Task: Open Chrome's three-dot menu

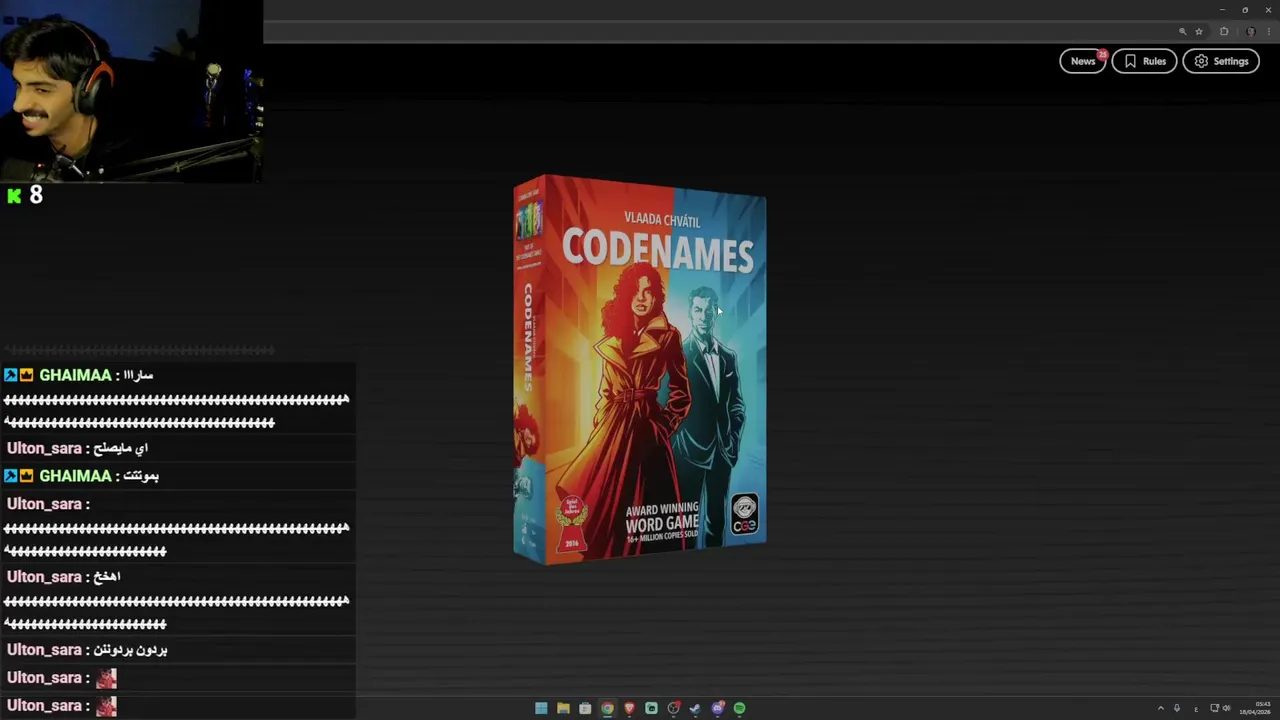Action: [1269, 31]
